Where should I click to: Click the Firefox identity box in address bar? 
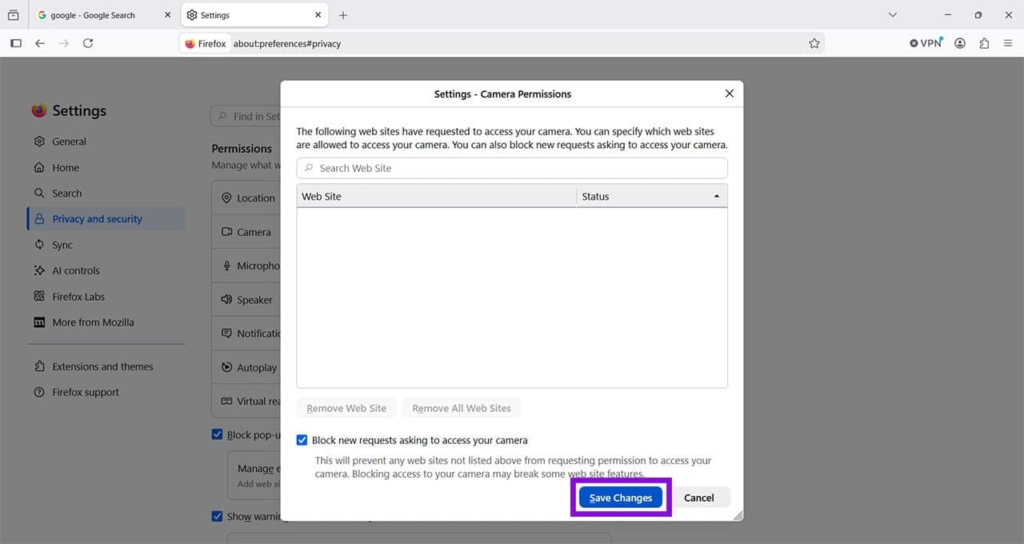(x=205, y=44)
